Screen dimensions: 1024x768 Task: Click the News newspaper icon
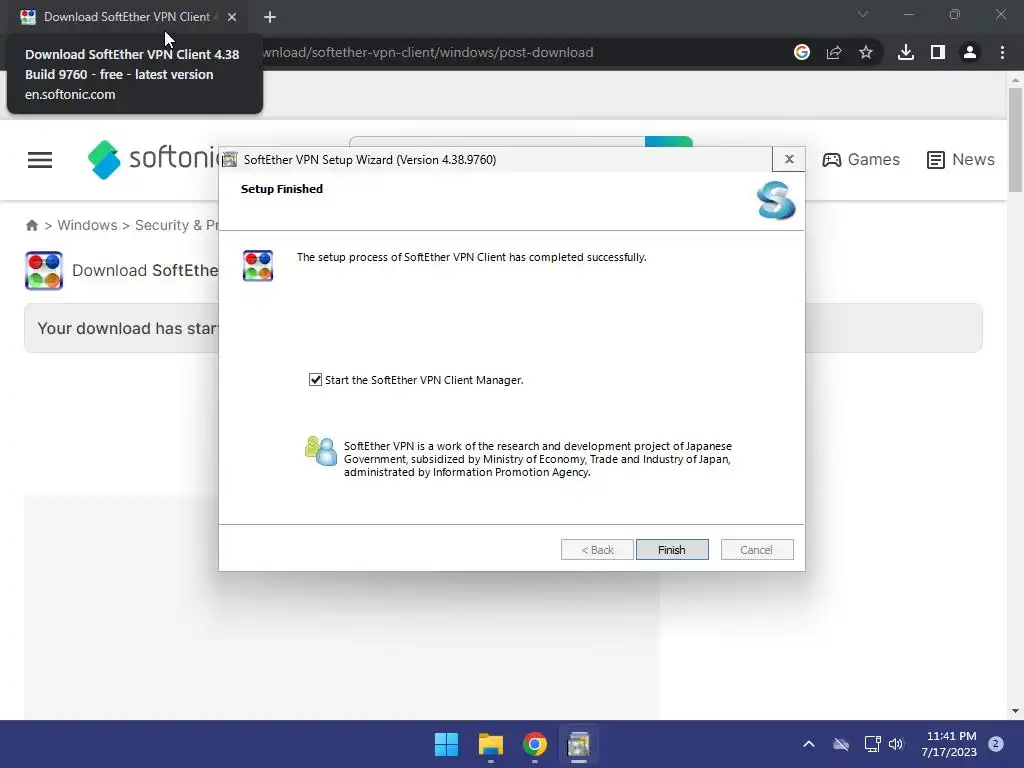935,160
